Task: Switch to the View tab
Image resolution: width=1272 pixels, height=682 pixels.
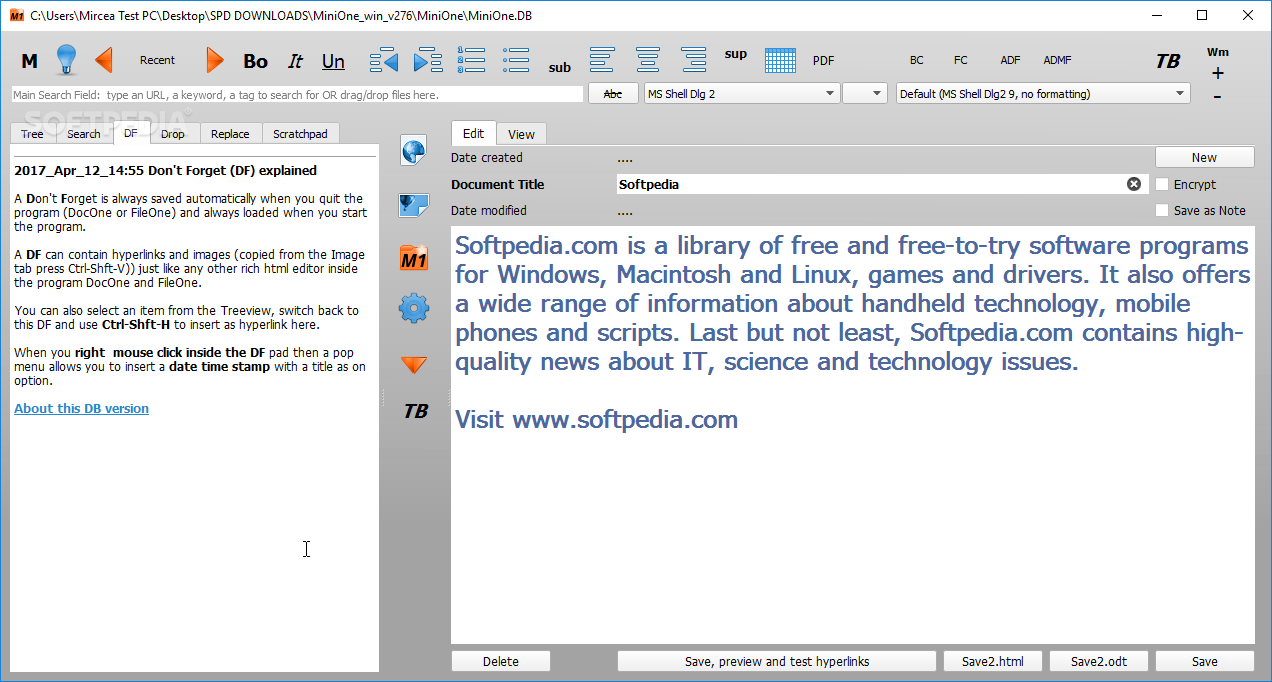Action: click(521, 134)
